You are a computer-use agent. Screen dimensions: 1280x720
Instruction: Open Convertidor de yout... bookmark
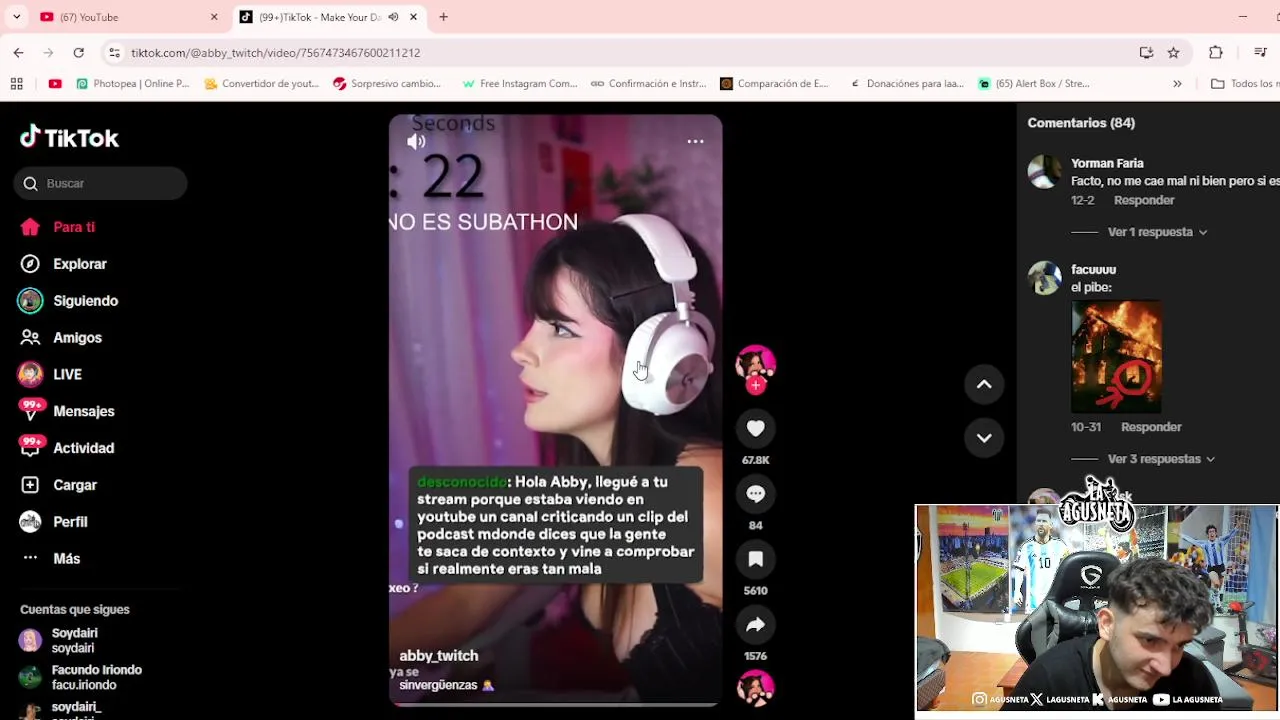(x=262, y=84)
